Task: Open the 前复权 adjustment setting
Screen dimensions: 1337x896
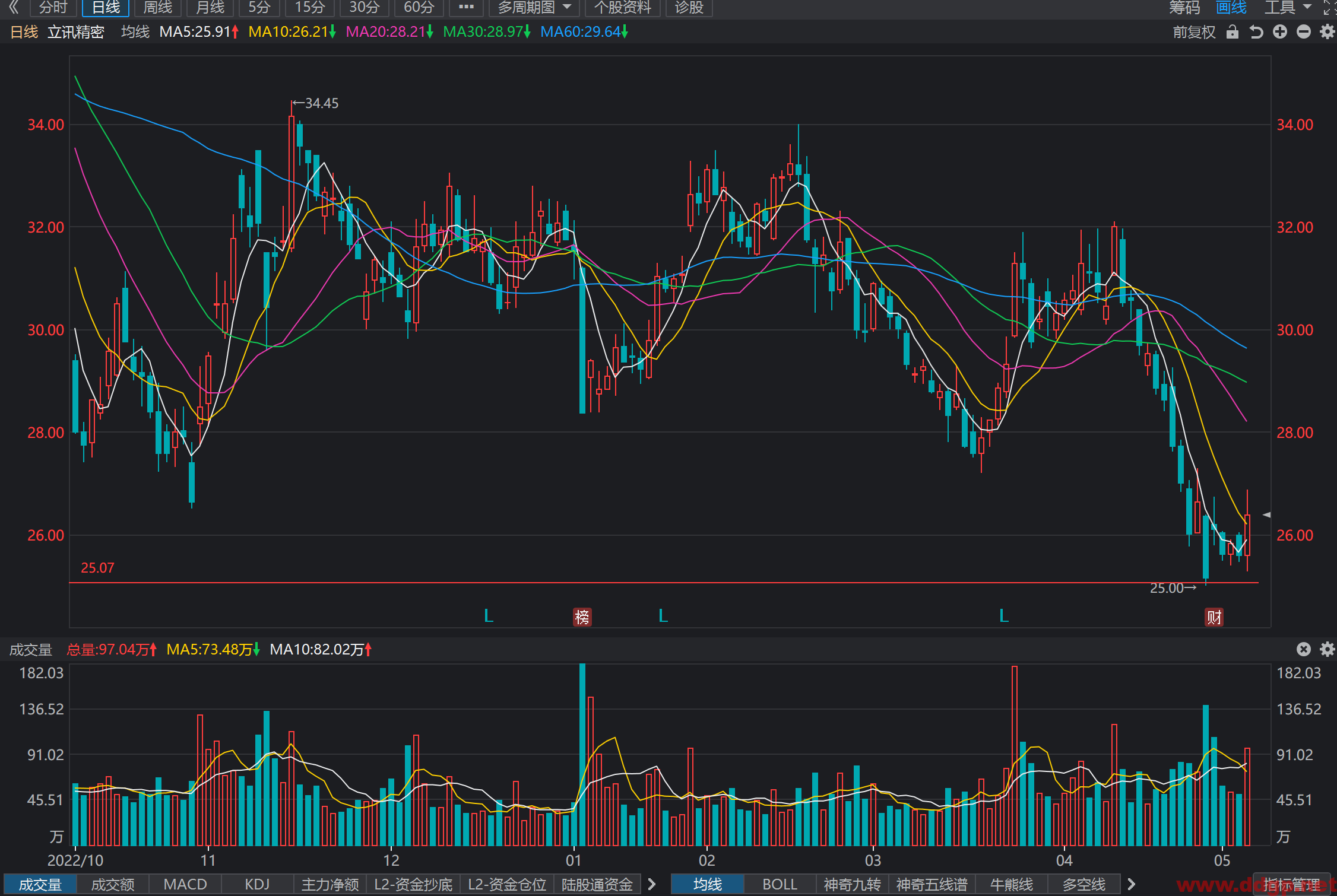Action: click(x=1194, y=32)
